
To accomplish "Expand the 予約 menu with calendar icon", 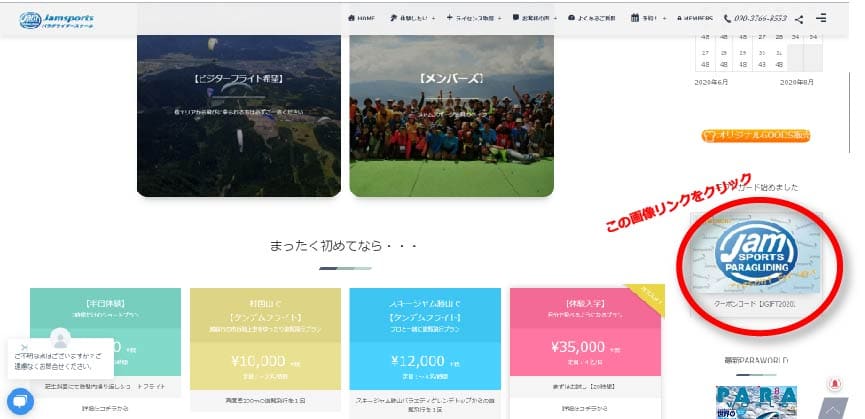I will [x=648, y=18].
